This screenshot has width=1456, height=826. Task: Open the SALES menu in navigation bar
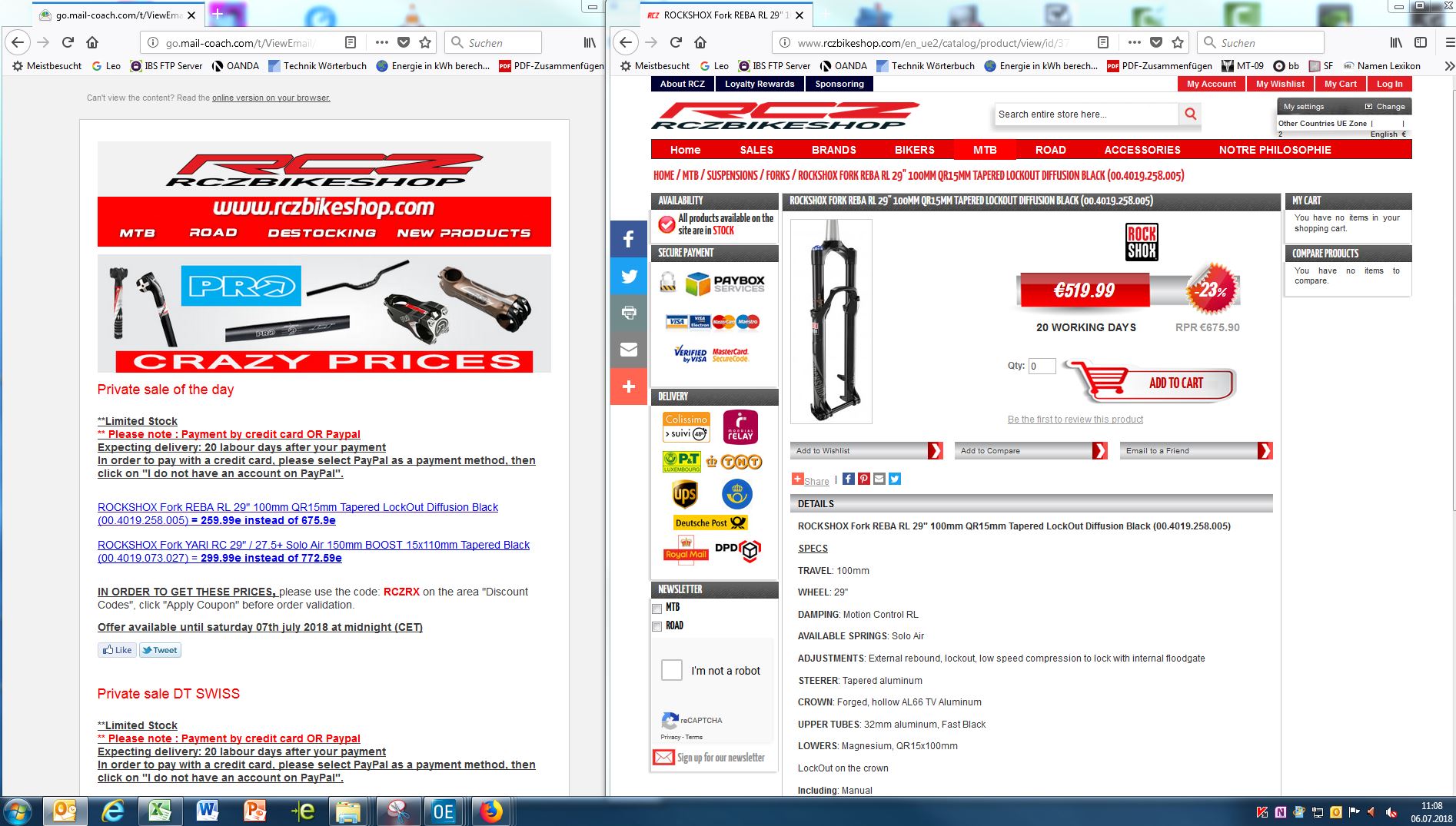(756, 150)
